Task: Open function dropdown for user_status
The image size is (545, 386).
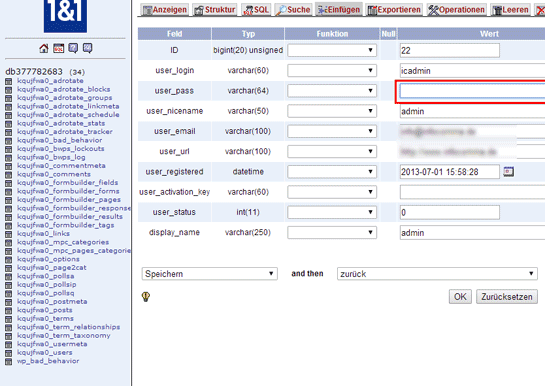Action: coord(332,212)
